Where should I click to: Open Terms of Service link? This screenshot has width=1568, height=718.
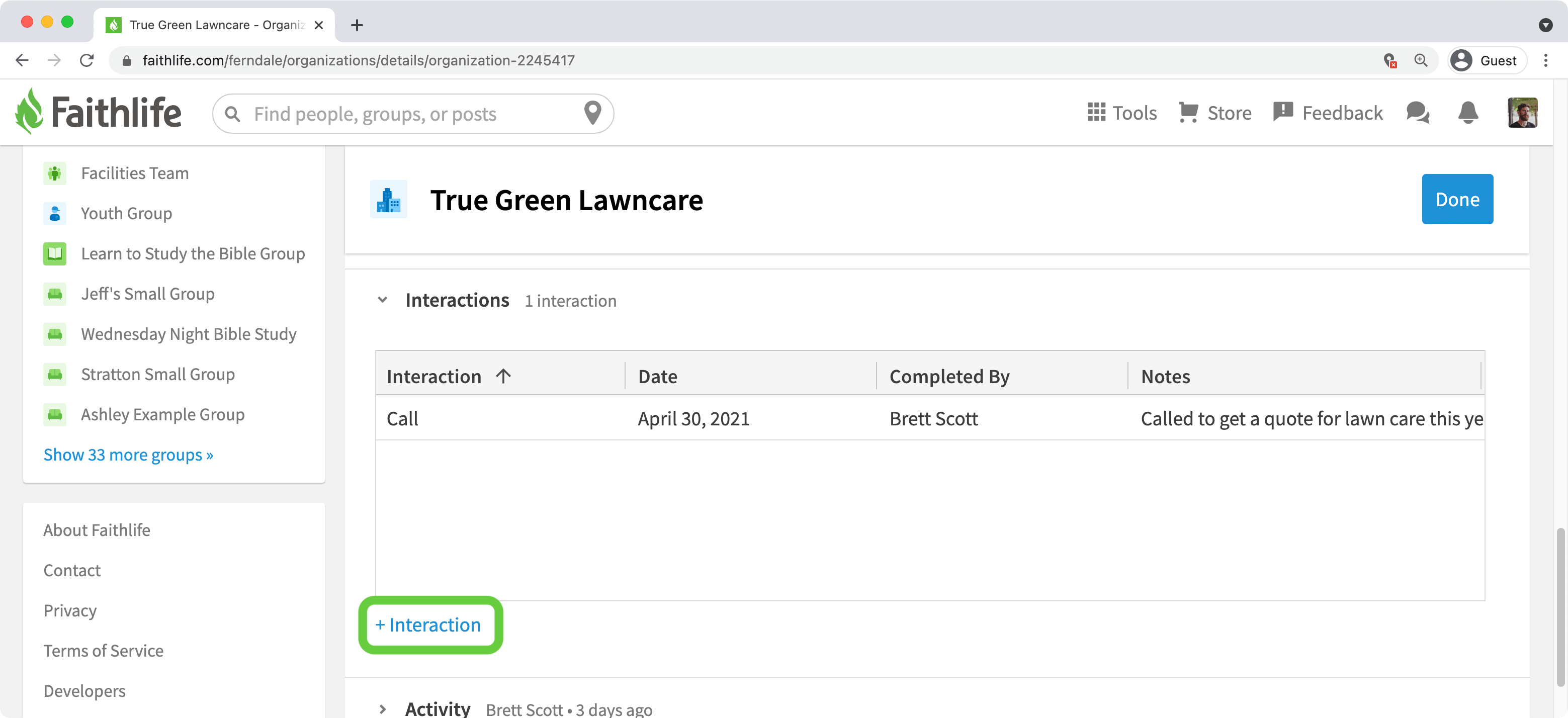click(104, 651)
